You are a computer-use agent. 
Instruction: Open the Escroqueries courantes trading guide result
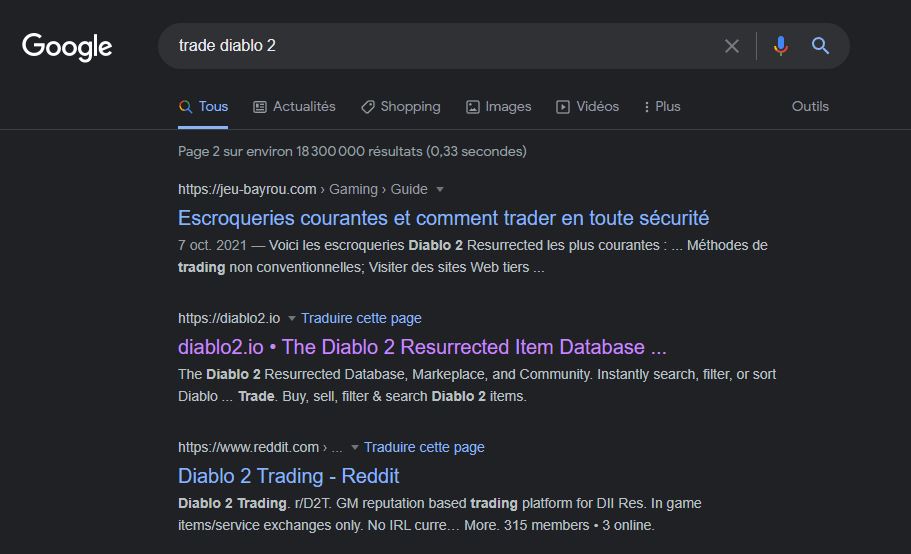click(443, 218)
